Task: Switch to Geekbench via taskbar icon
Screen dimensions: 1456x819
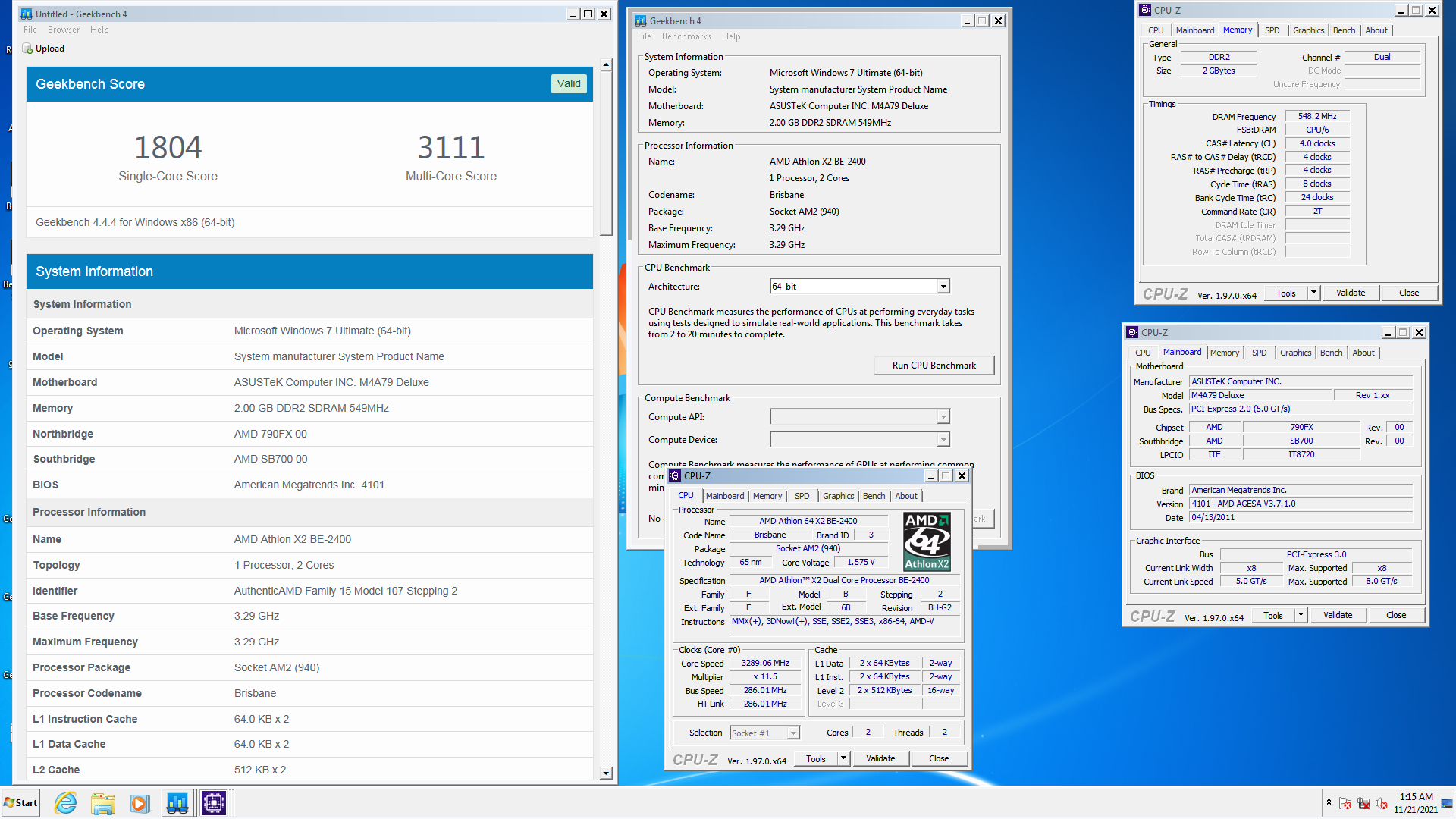Action: (x=177, y=803)
